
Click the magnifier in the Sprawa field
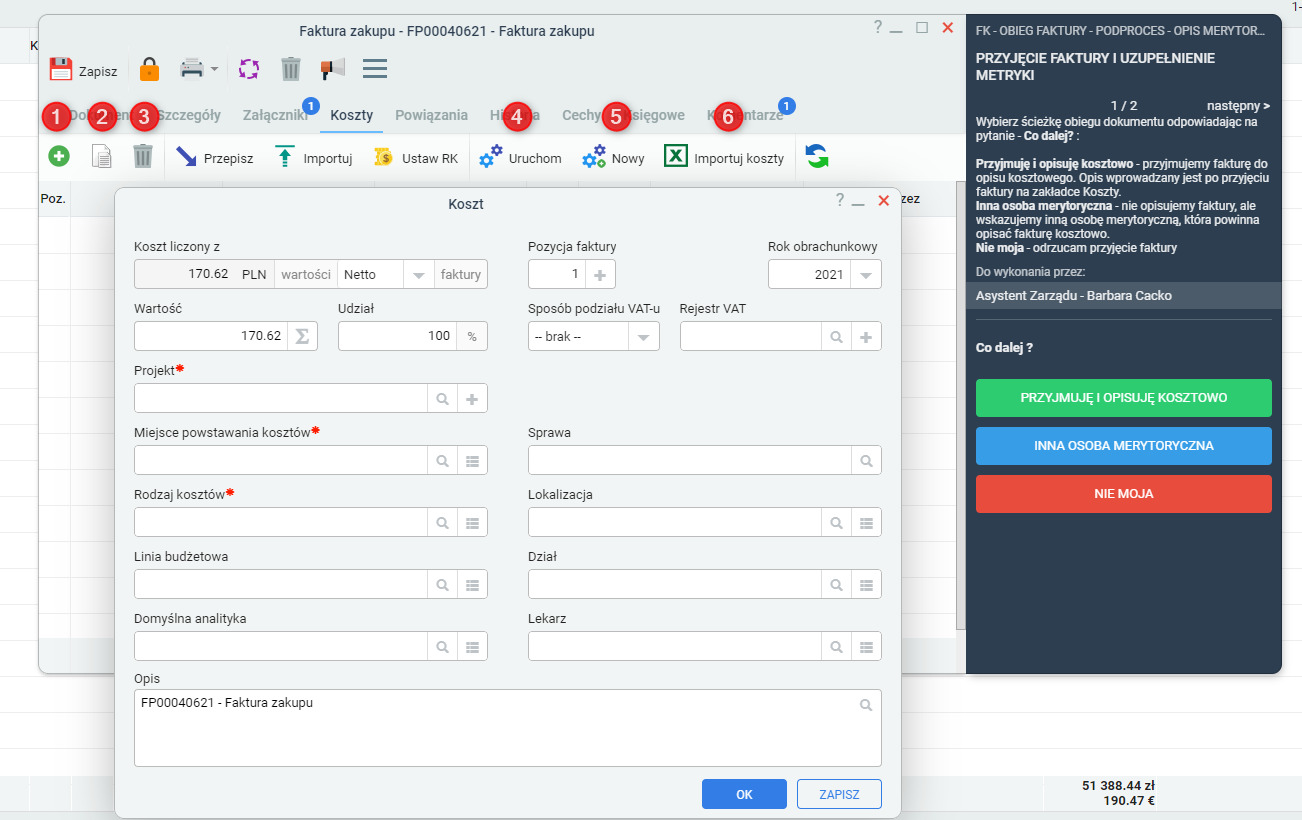(866, 461)
